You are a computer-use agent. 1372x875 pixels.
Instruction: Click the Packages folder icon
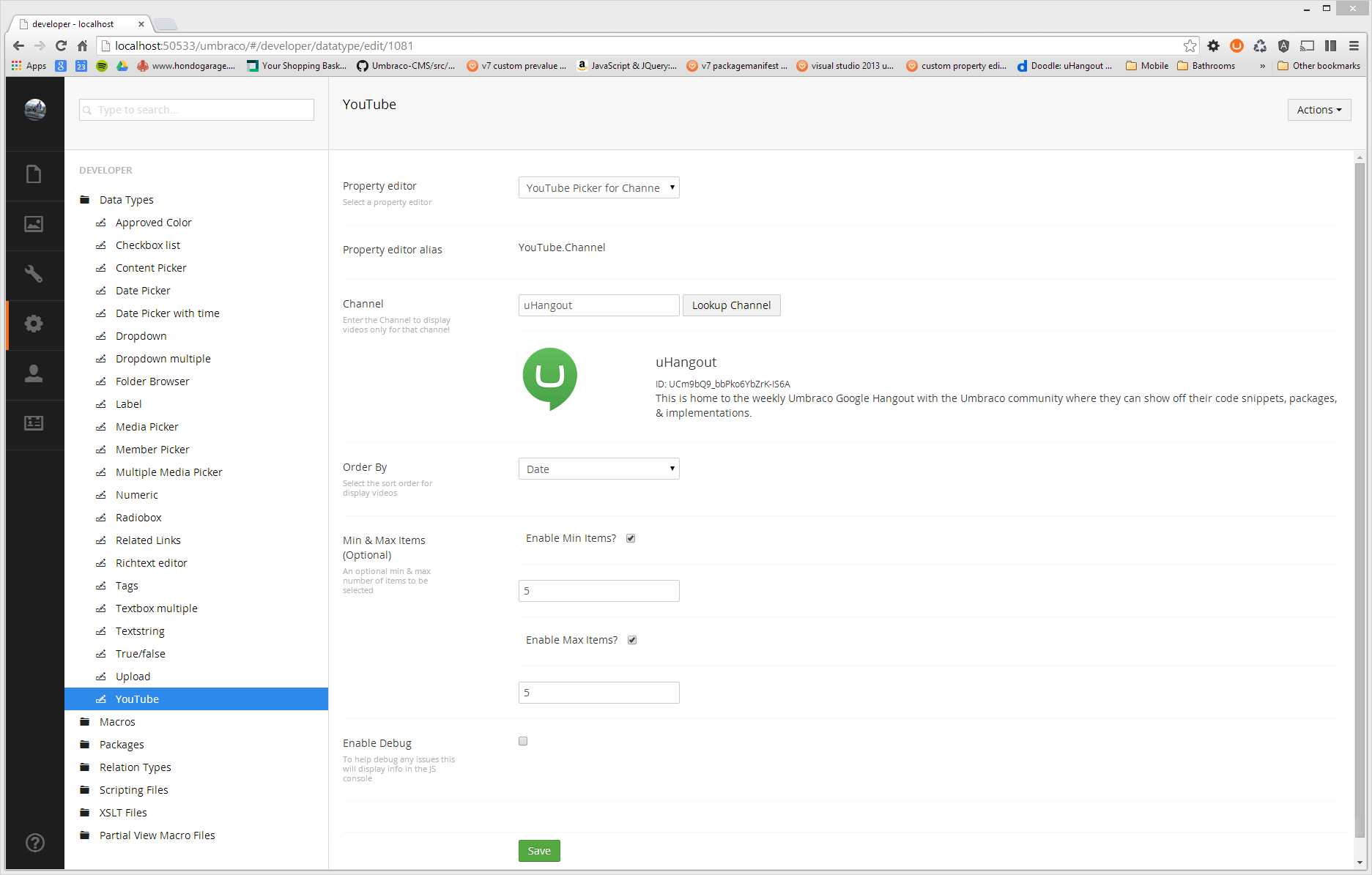[x=85, y=745]
